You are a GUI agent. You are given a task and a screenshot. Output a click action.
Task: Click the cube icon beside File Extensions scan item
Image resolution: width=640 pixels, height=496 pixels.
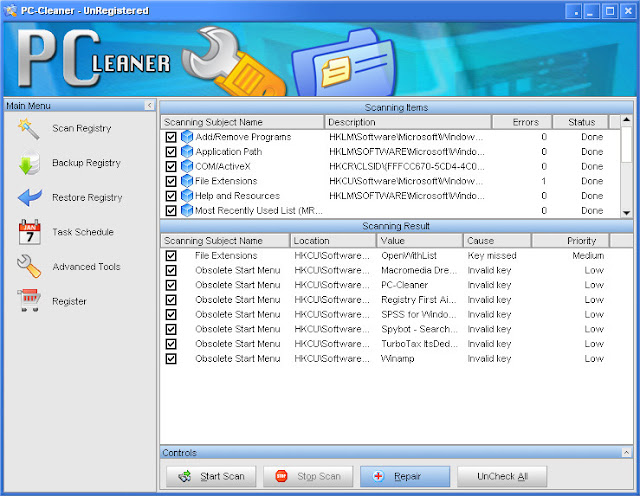point(187,181)
